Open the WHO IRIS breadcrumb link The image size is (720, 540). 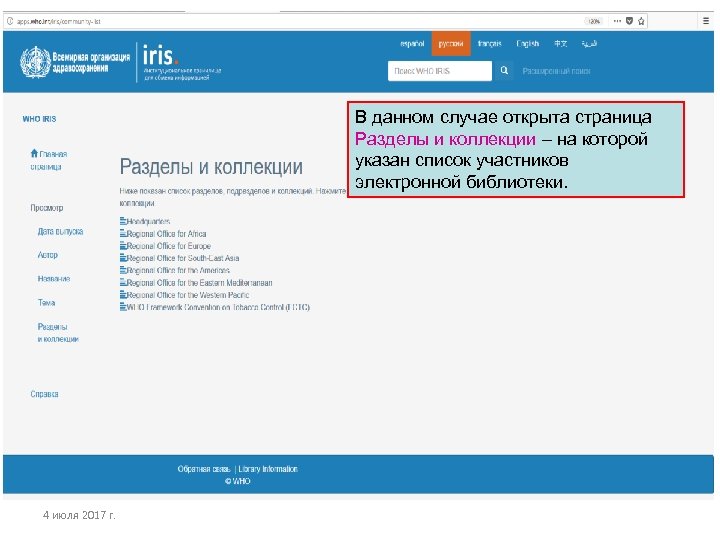coord(39,119)
